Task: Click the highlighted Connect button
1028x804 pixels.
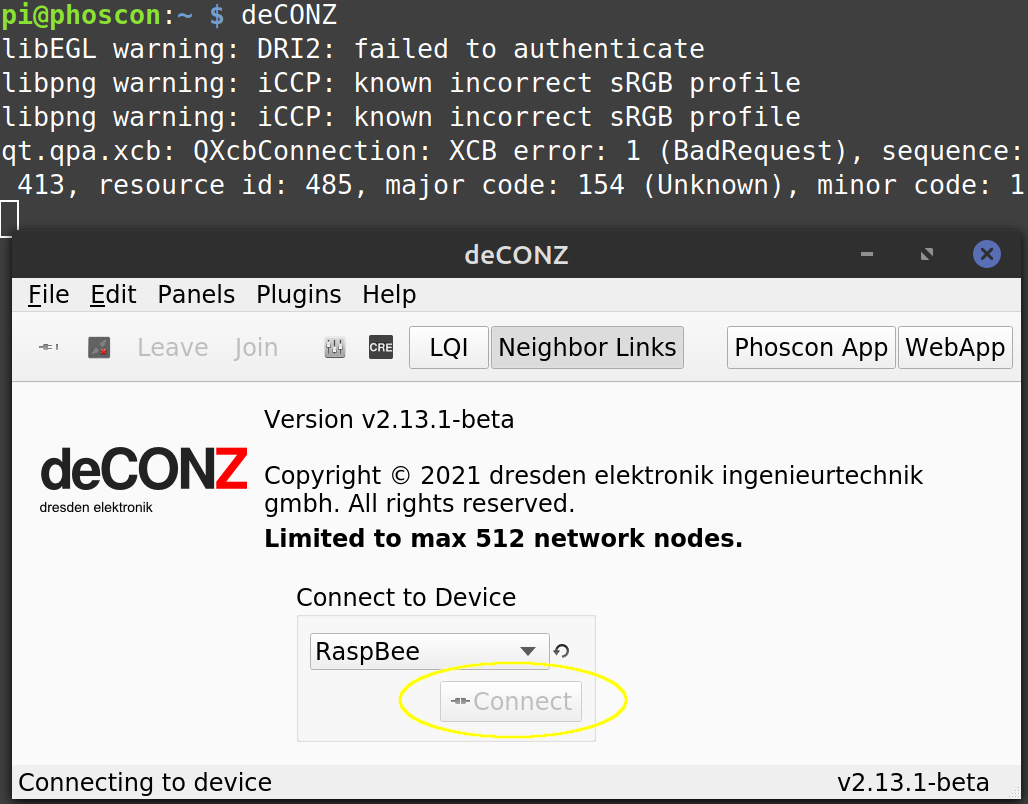Action: (x=511, y=701)
